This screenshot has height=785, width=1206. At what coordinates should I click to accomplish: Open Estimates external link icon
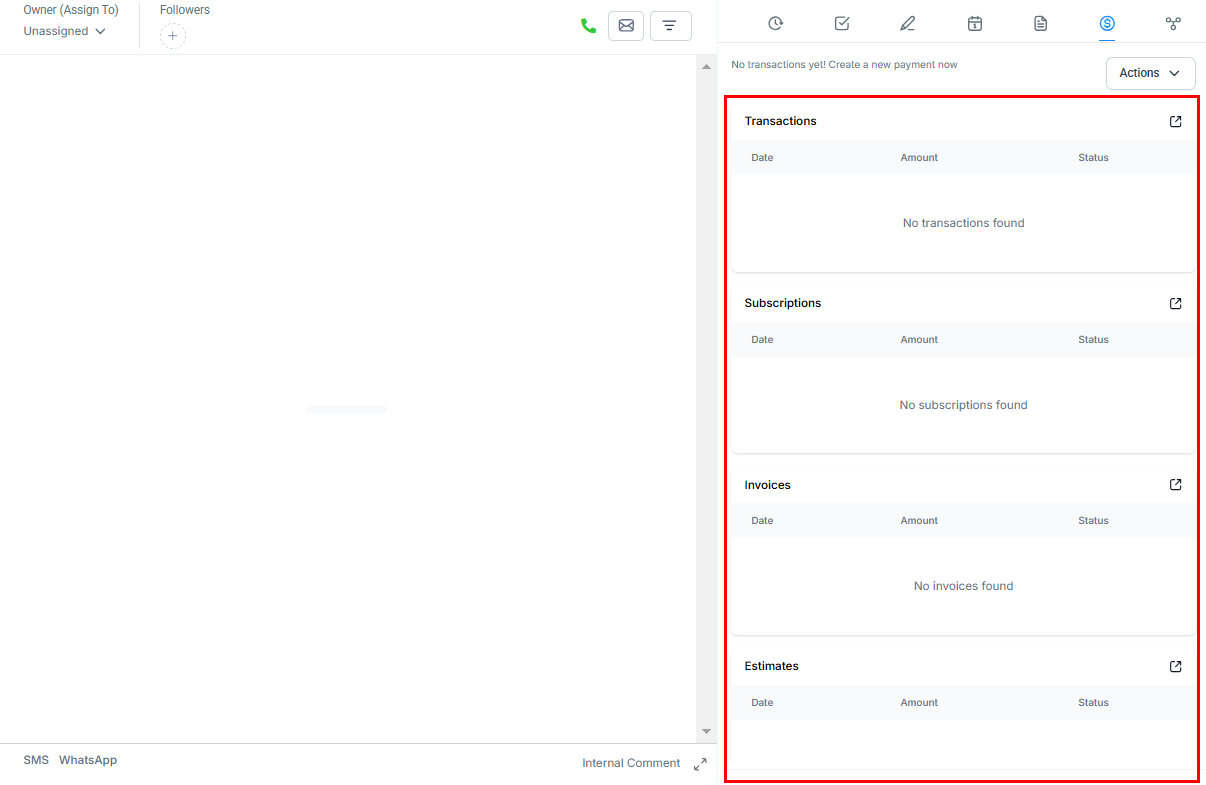(1176, 666)
